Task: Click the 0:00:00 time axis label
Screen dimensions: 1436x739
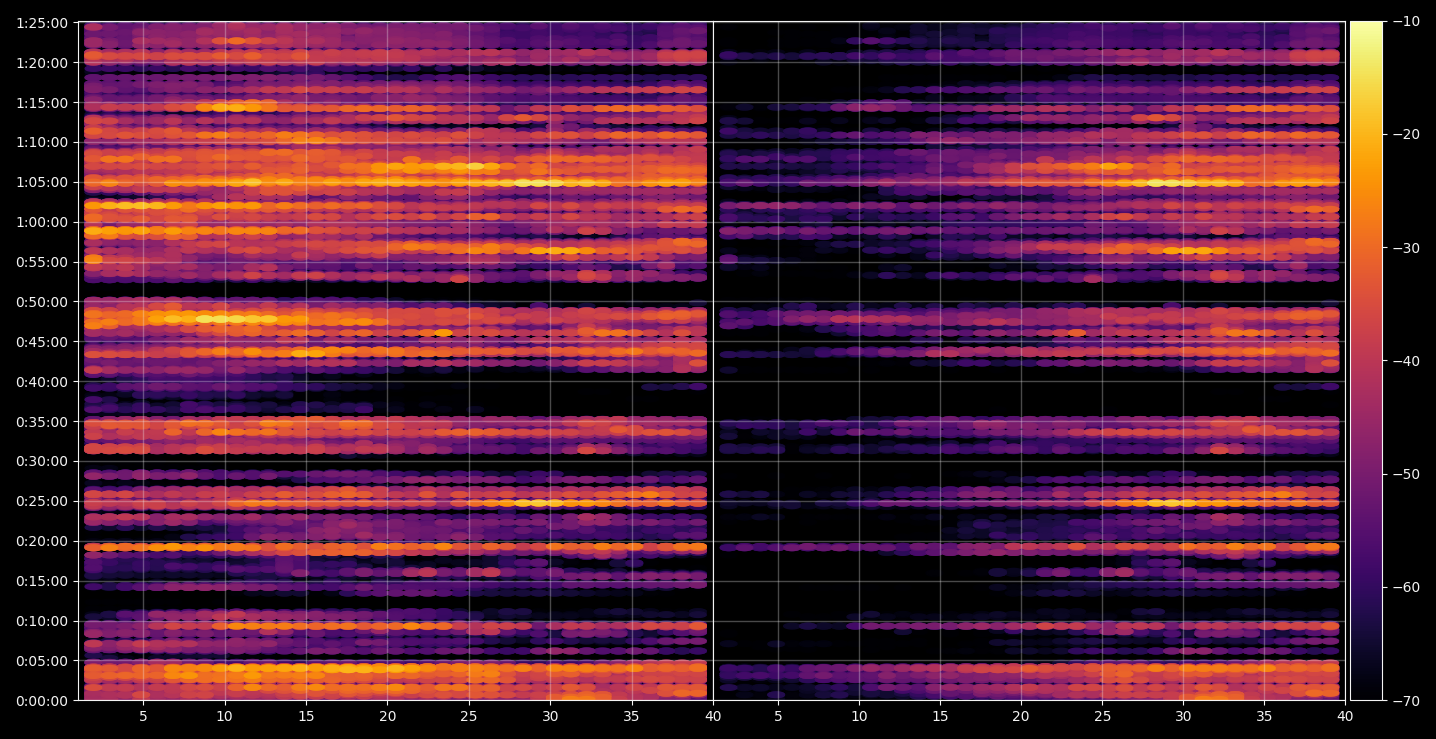Action: (x=42, y=700)
